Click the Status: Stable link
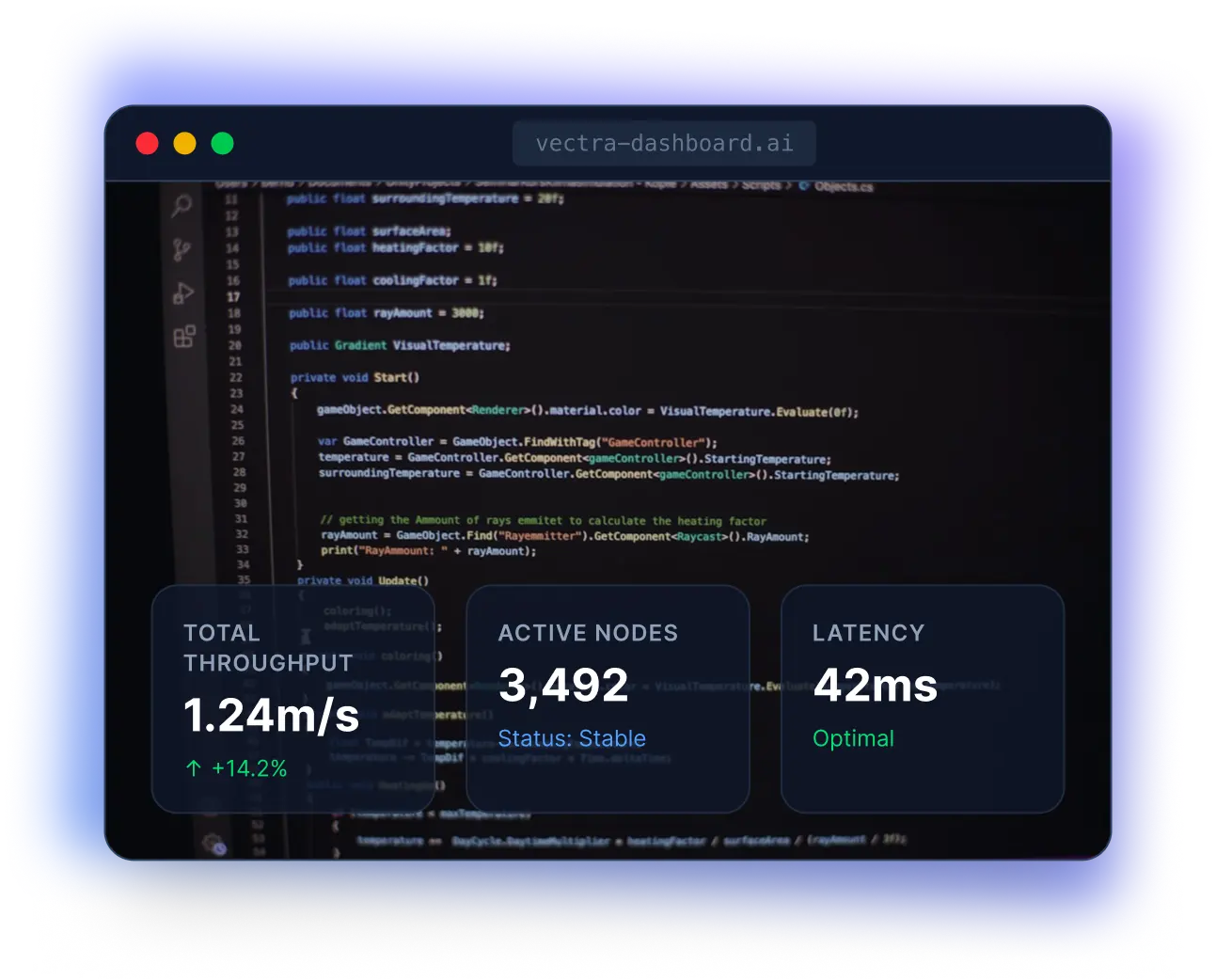1216x980 pixels. coord(572,738)
